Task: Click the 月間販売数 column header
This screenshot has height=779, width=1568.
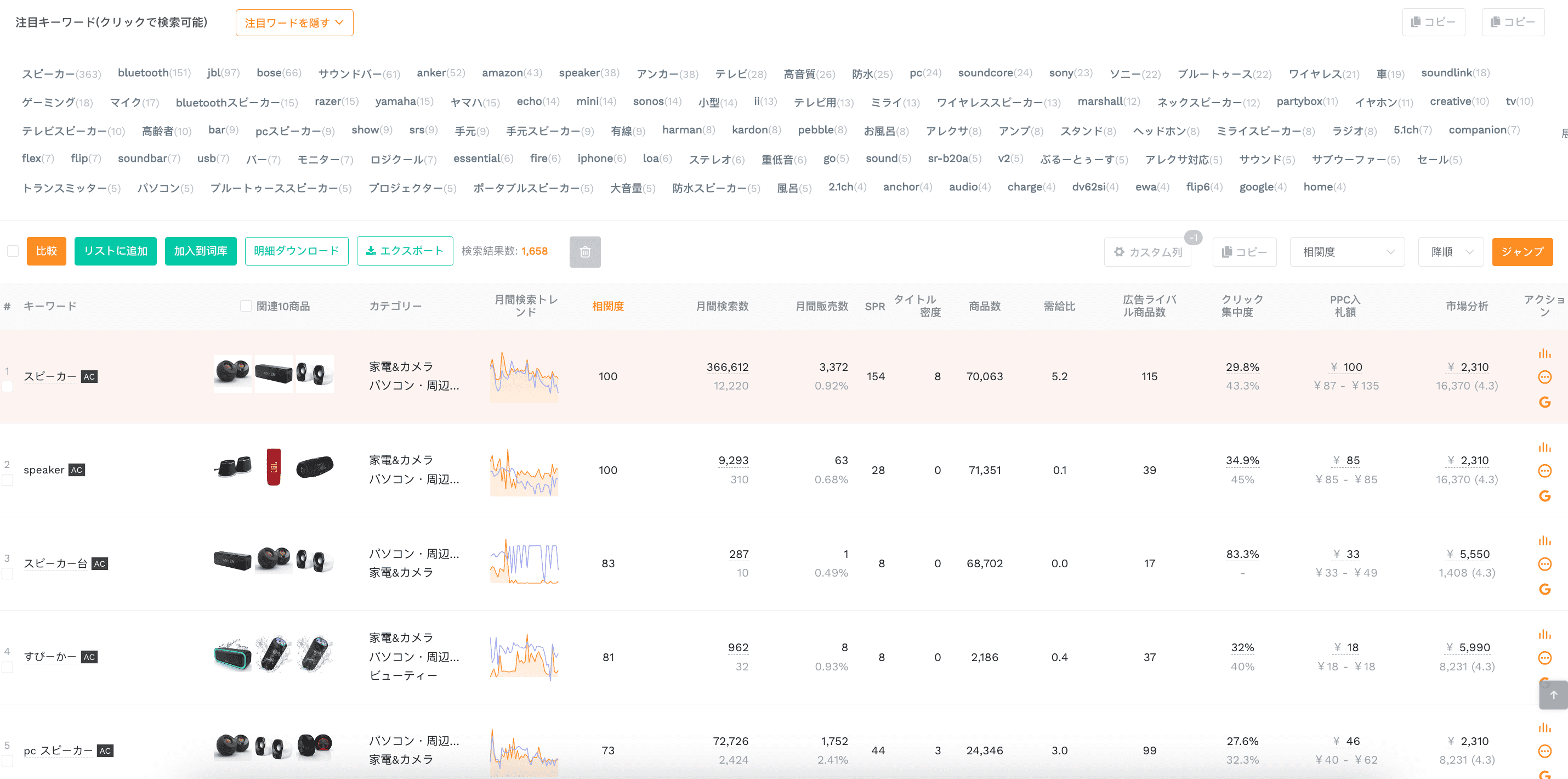Action: [821, 306]
